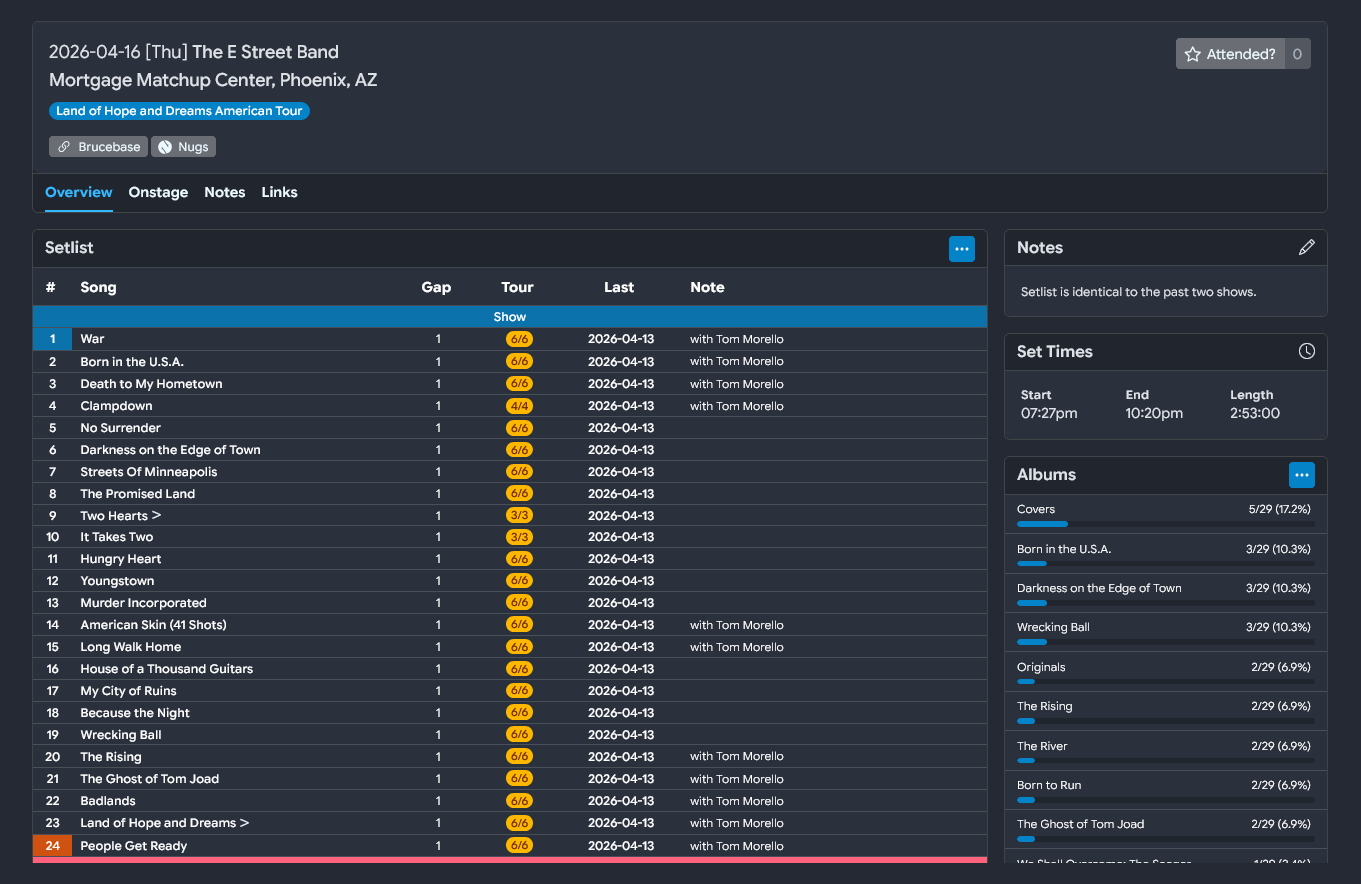Click the pencil edit icon in Notes
The height and width of the screenshot is (884, 1361).
(1306, 248)
